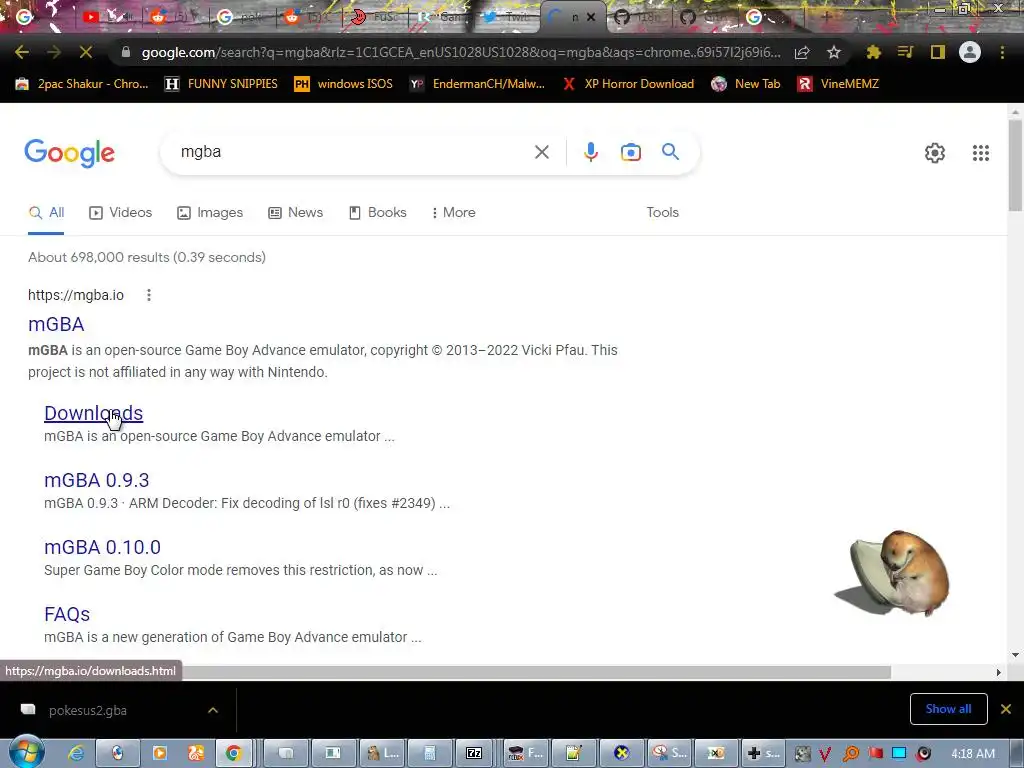This screenshot has width=1024, height=768.
Task: Show all downloads
Action: [948, 709]
